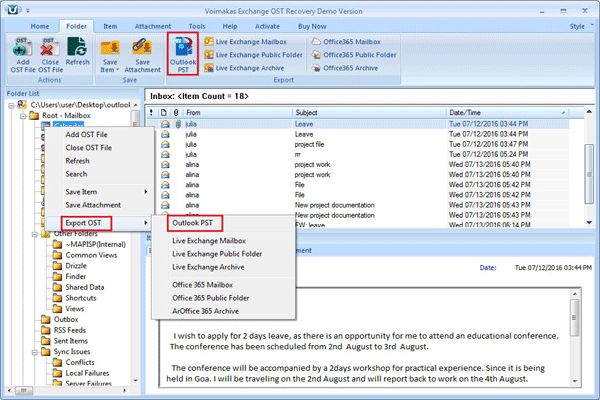Click Live Exchange Public Folder in ribbon
600x400 pixels.
click(x=253, y=55)
